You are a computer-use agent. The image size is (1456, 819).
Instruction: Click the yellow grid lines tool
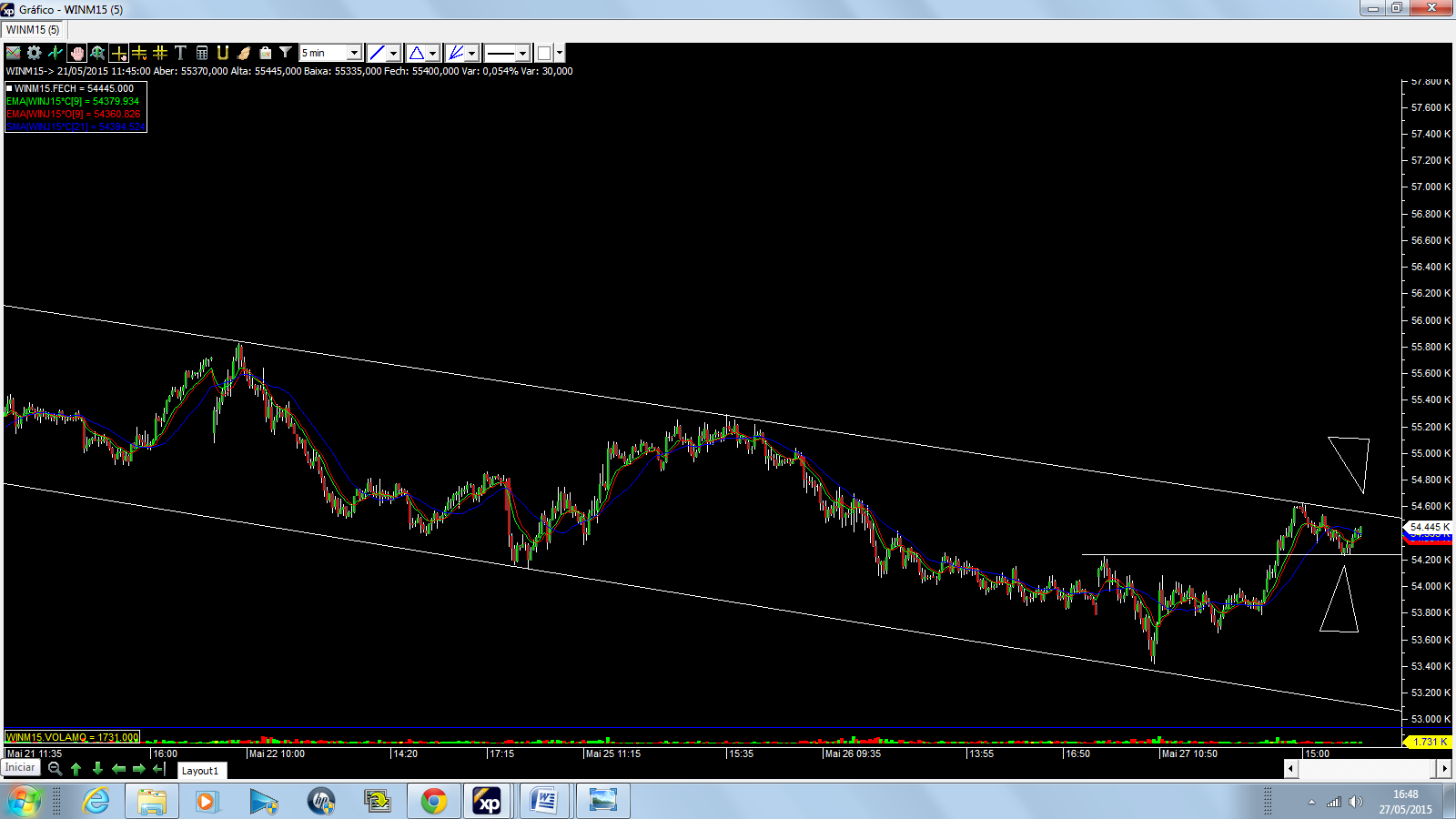pos(160,53)
